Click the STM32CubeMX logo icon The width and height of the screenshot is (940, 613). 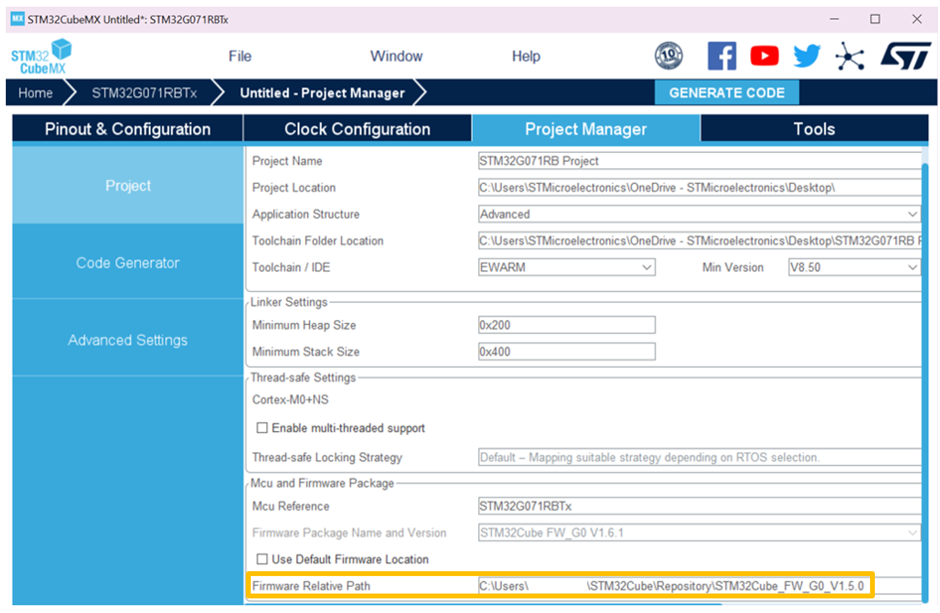(x=41, y=56)
